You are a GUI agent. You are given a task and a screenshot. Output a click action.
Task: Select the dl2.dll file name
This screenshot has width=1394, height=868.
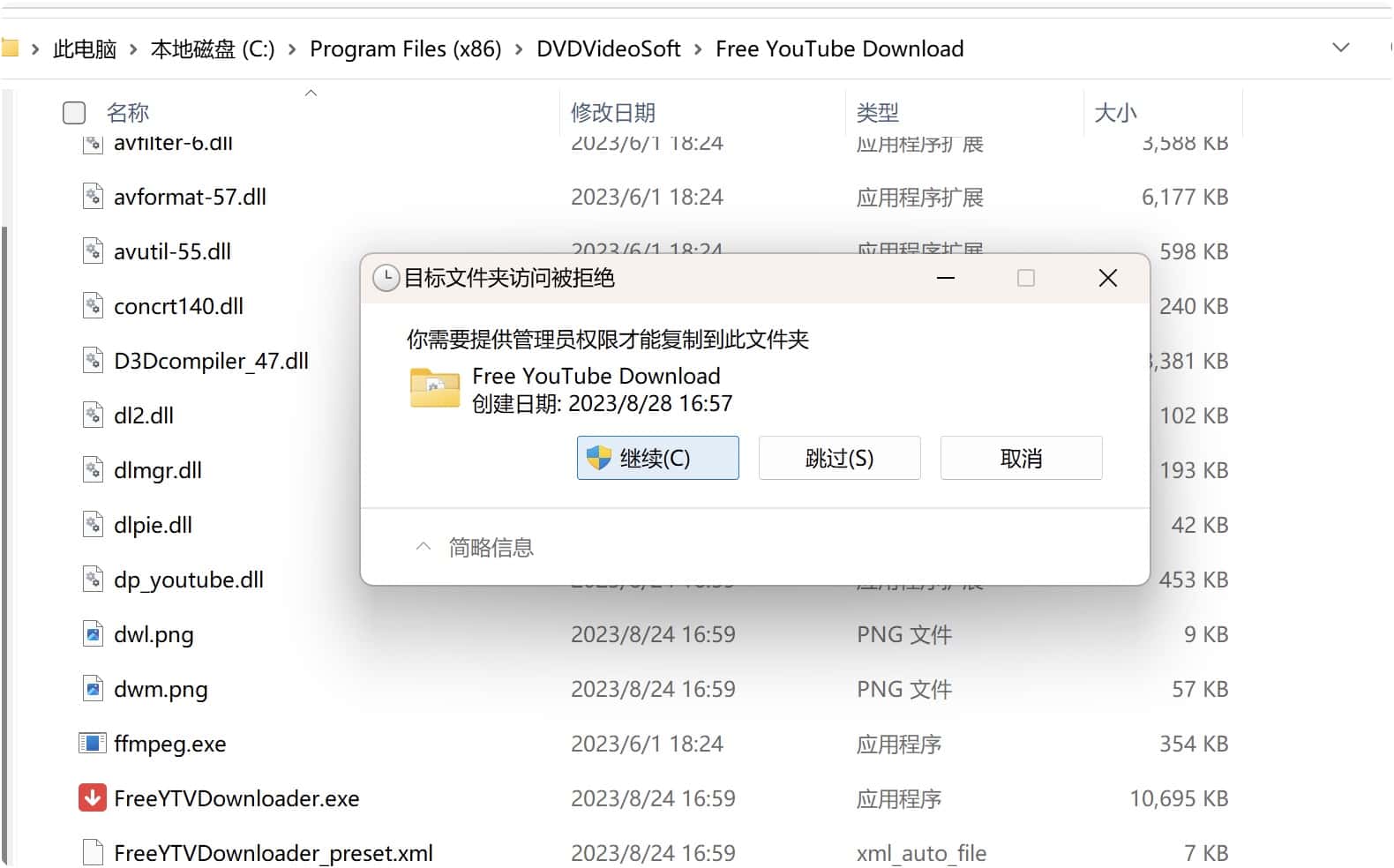(144, 415)
